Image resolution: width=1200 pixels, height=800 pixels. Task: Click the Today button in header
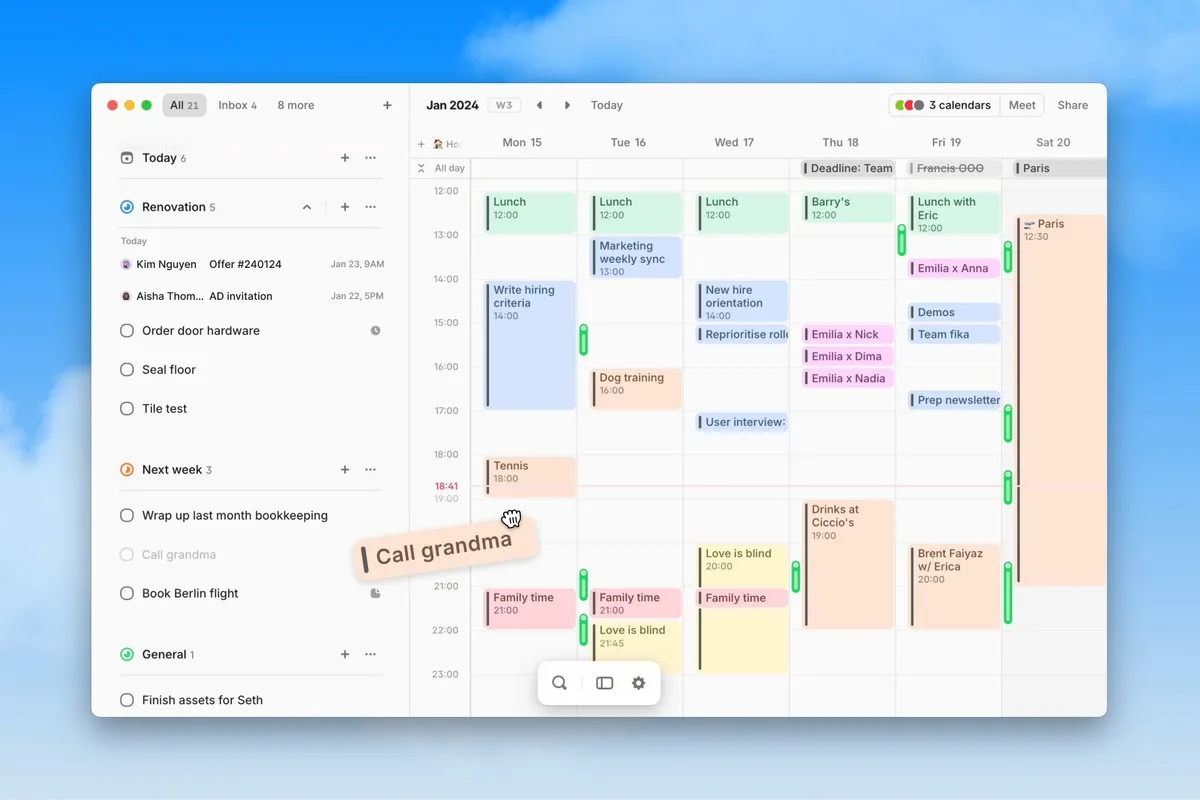point(606,105)
